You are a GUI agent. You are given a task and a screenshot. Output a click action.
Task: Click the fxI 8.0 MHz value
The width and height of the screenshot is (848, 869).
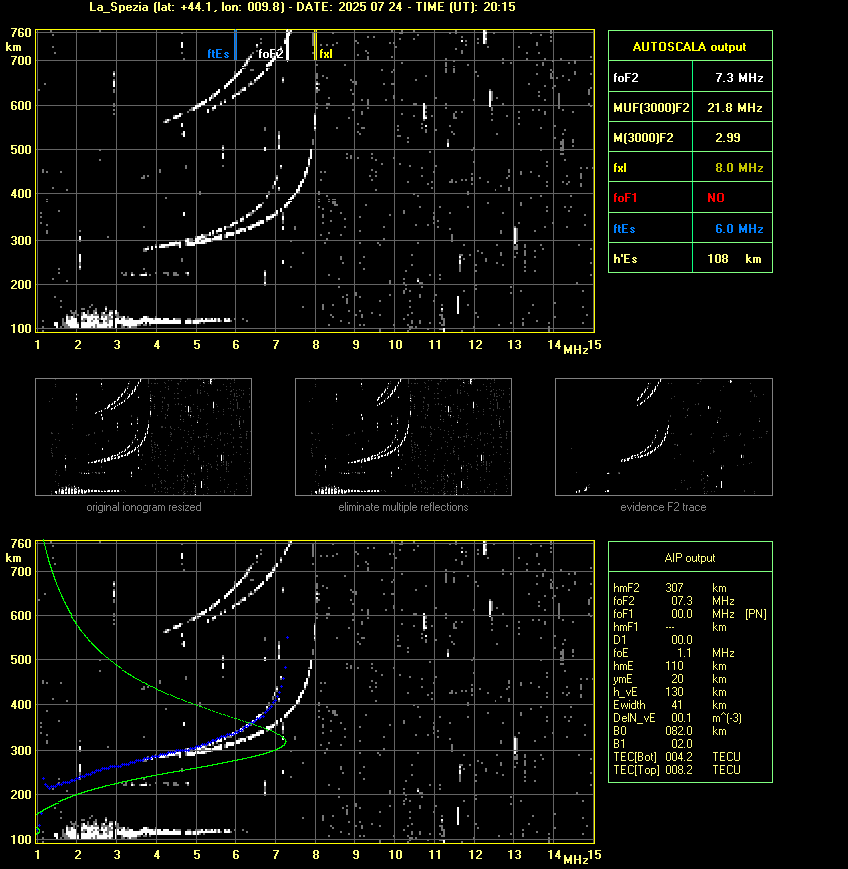[739, 167]
